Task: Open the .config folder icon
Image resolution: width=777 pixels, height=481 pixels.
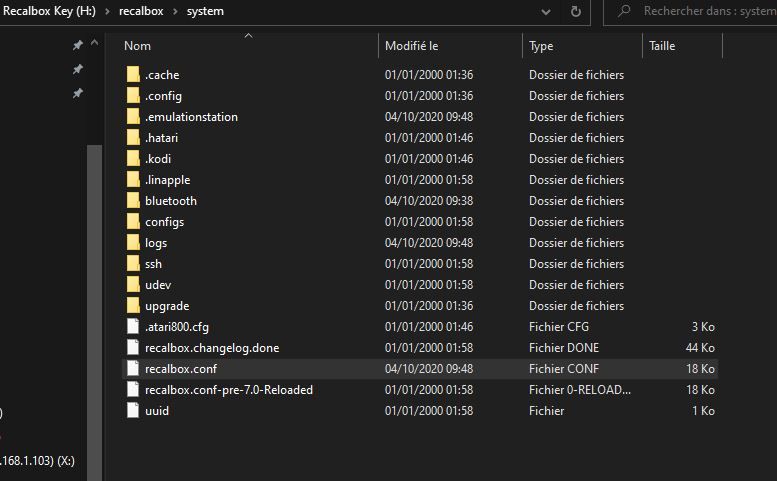Action: pos(133,96)
